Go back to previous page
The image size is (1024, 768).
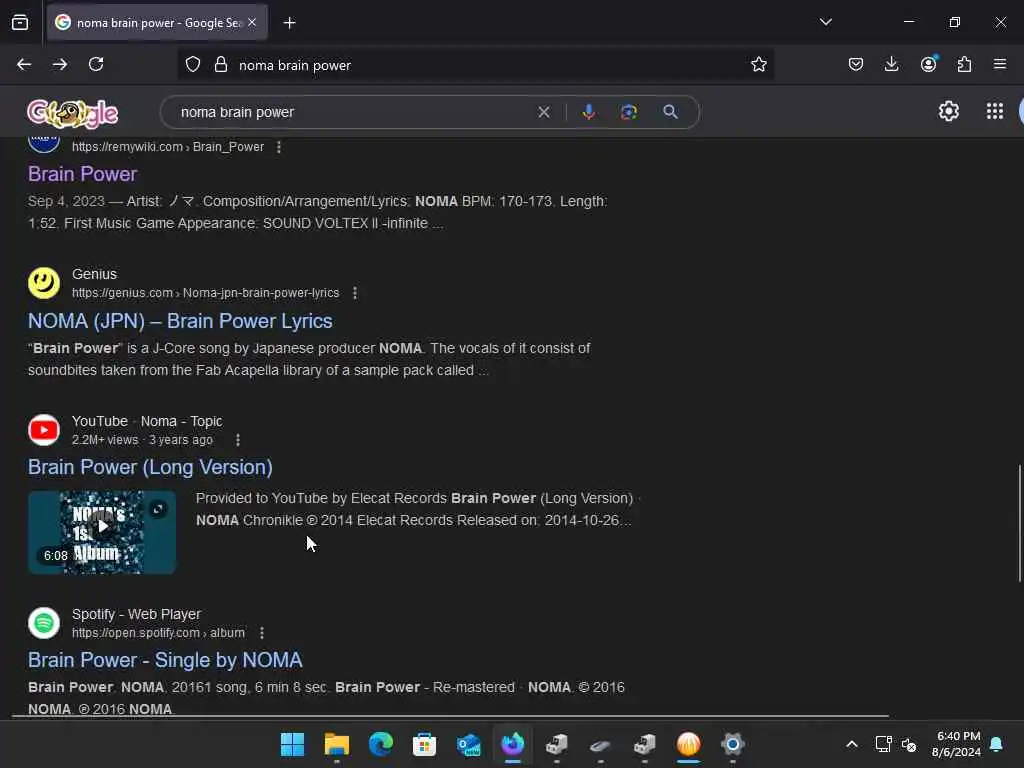coord(24,64)
